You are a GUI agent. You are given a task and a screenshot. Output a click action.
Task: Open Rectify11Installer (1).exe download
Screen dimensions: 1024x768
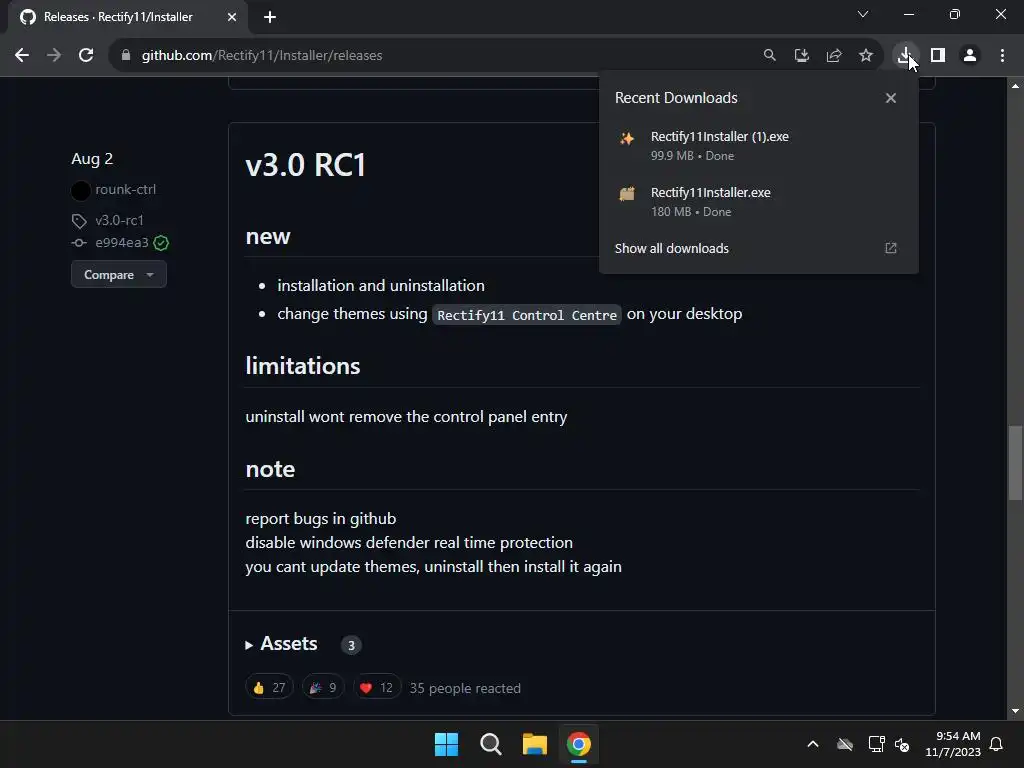(758, 146)
